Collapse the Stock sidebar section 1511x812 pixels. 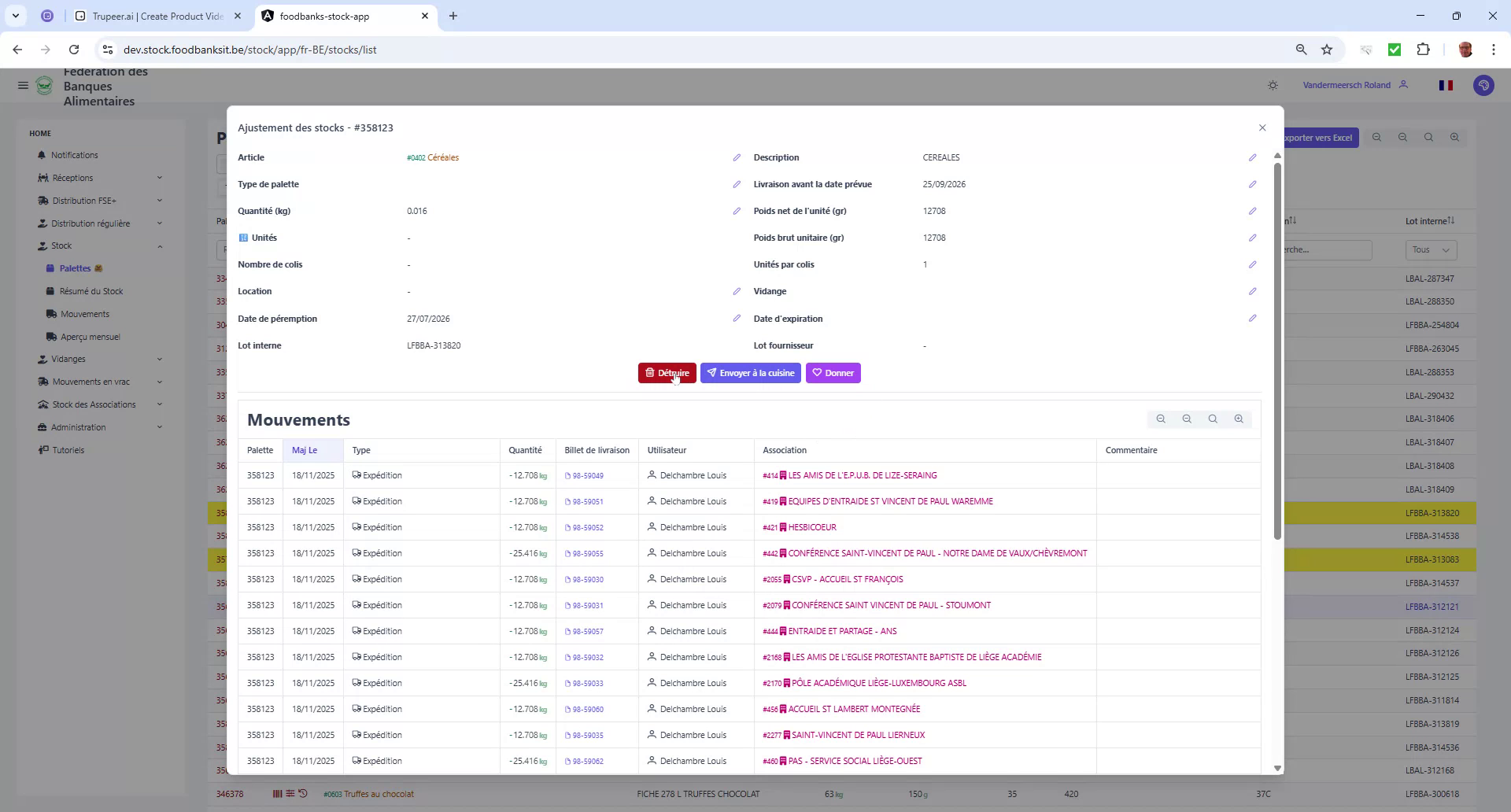160,245
